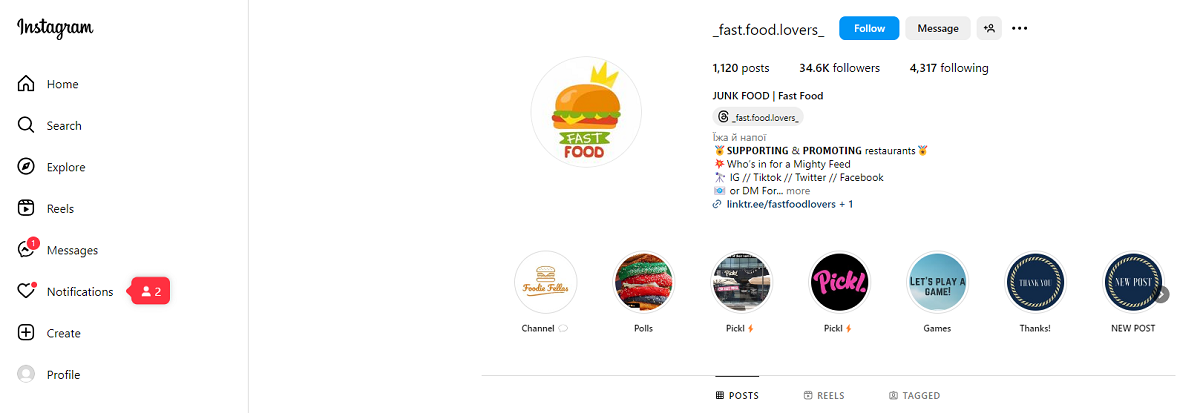Open Notifications heart icon
This screenshot has width=1200, height=413.
27,292
